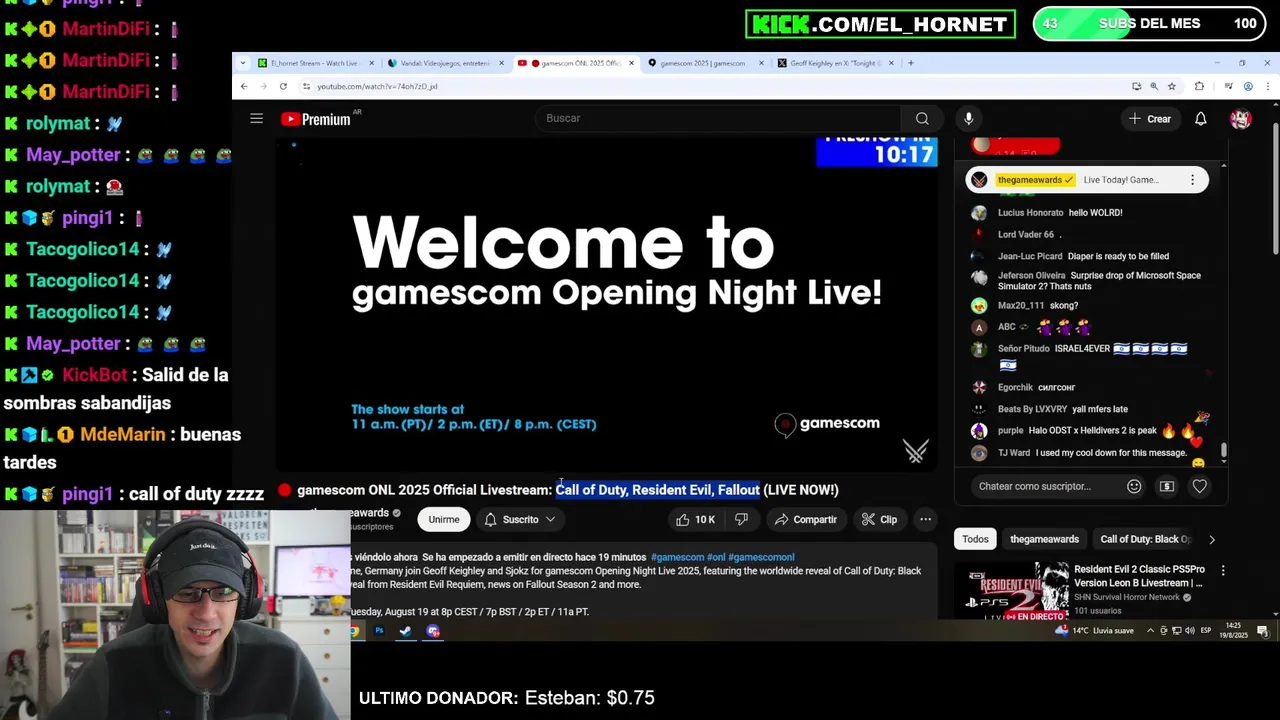Click the taskbar clock and date
This screenshot has height=720, width=1280.
[1233, 631]
